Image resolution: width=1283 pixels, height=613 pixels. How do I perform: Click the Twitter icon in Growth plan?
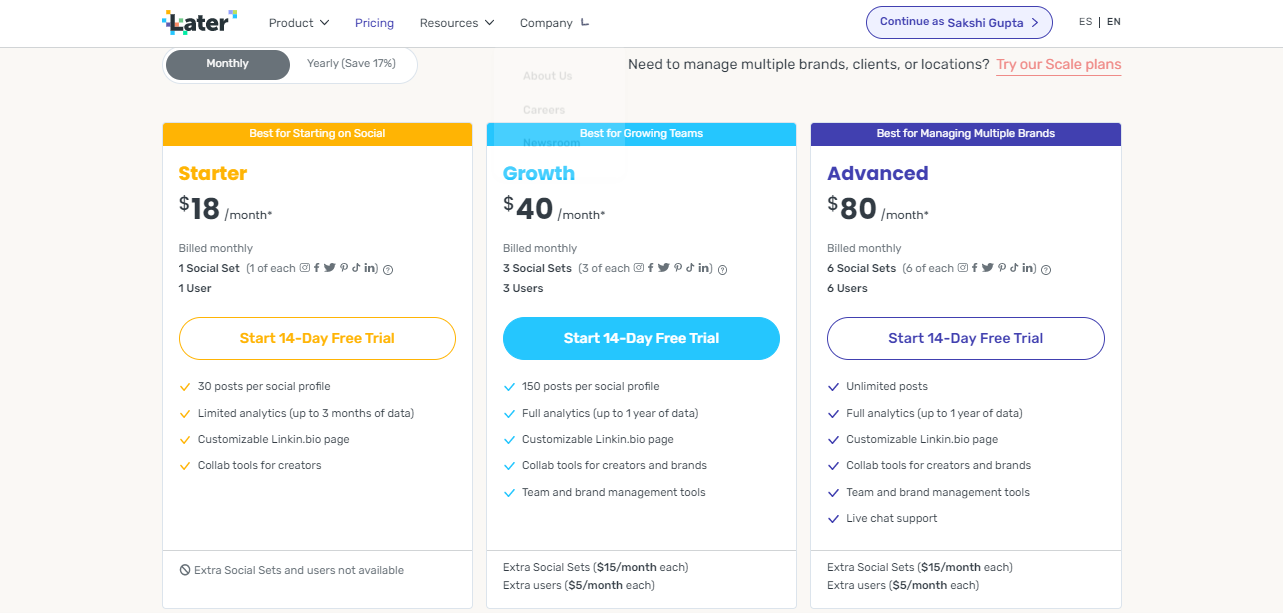(663, 268)
